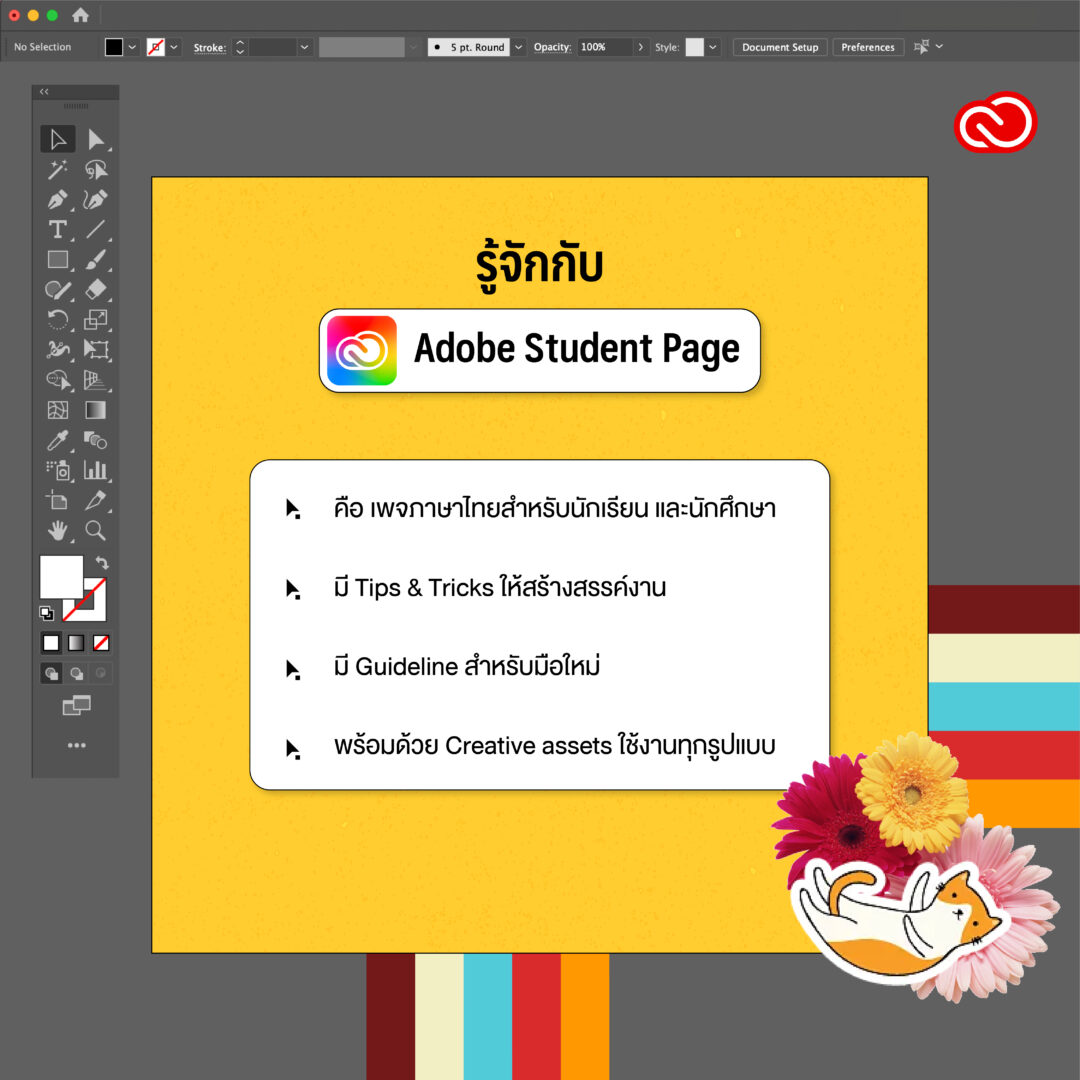Collapse the toolbar with the double chevron
The height and width of the screenshot is (1080, 1080).
(x=43, y=91)
